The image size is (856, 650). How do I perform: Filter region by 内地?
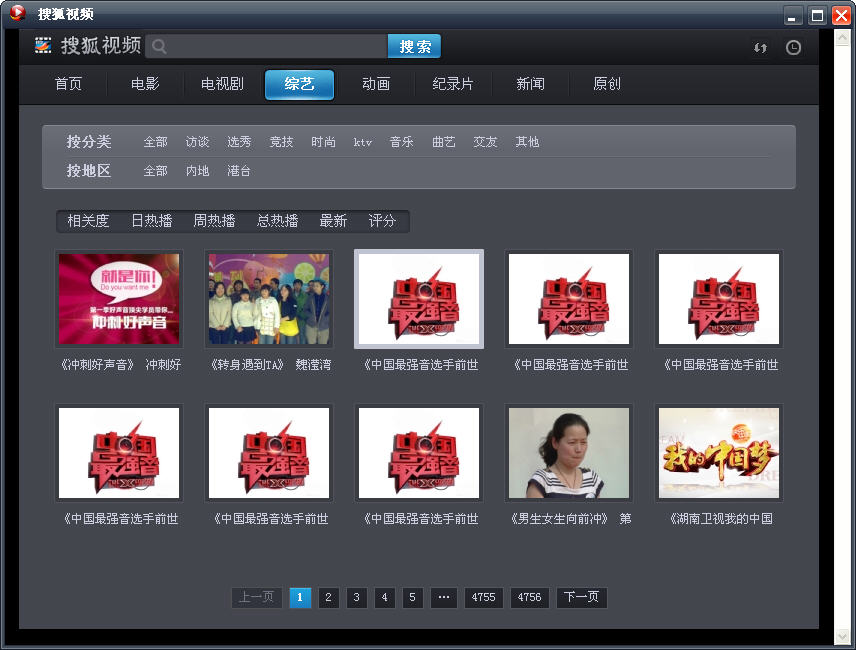198,171
